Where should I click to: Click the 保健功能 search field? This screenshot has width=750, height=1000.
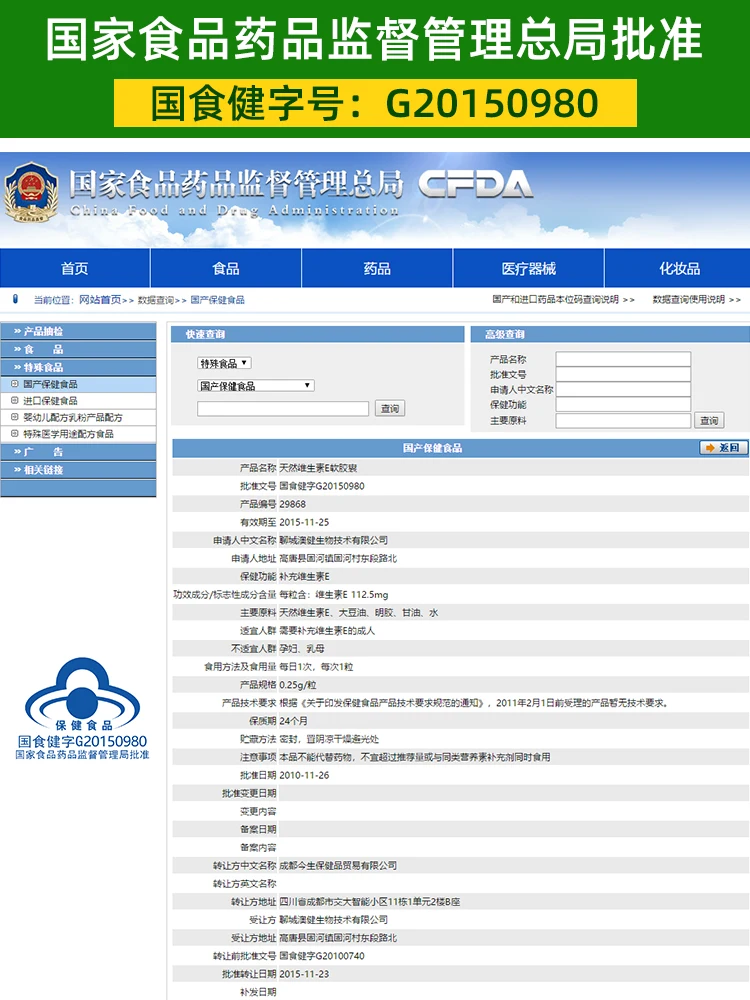[x=623, y=405]
